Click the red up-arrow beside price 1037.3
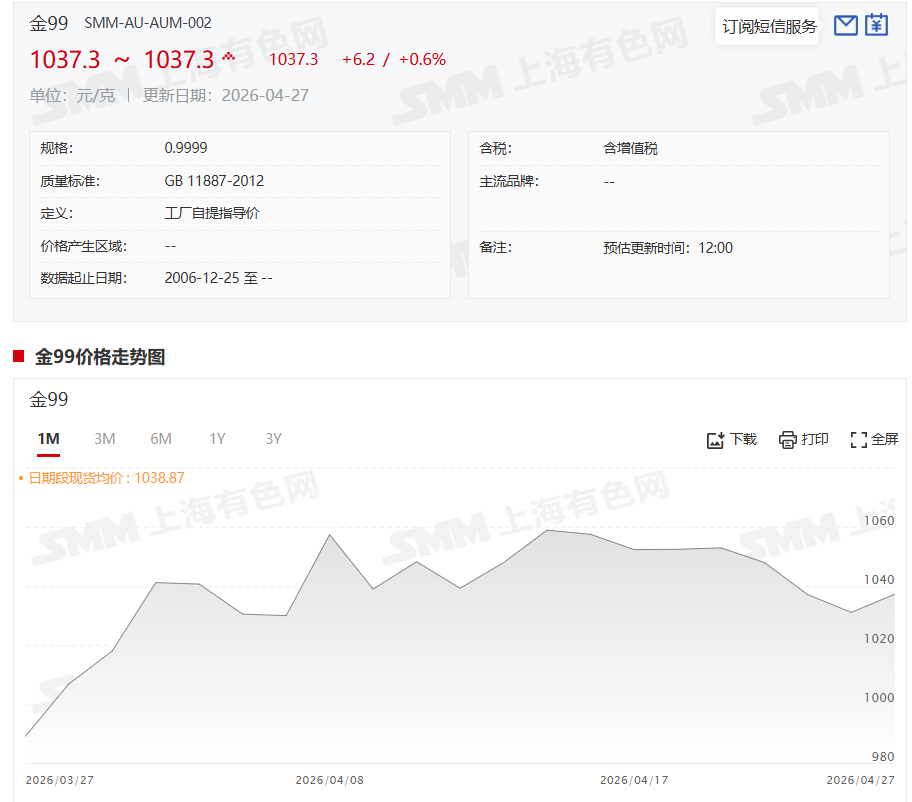912x802 pixels. coord(229,57)
